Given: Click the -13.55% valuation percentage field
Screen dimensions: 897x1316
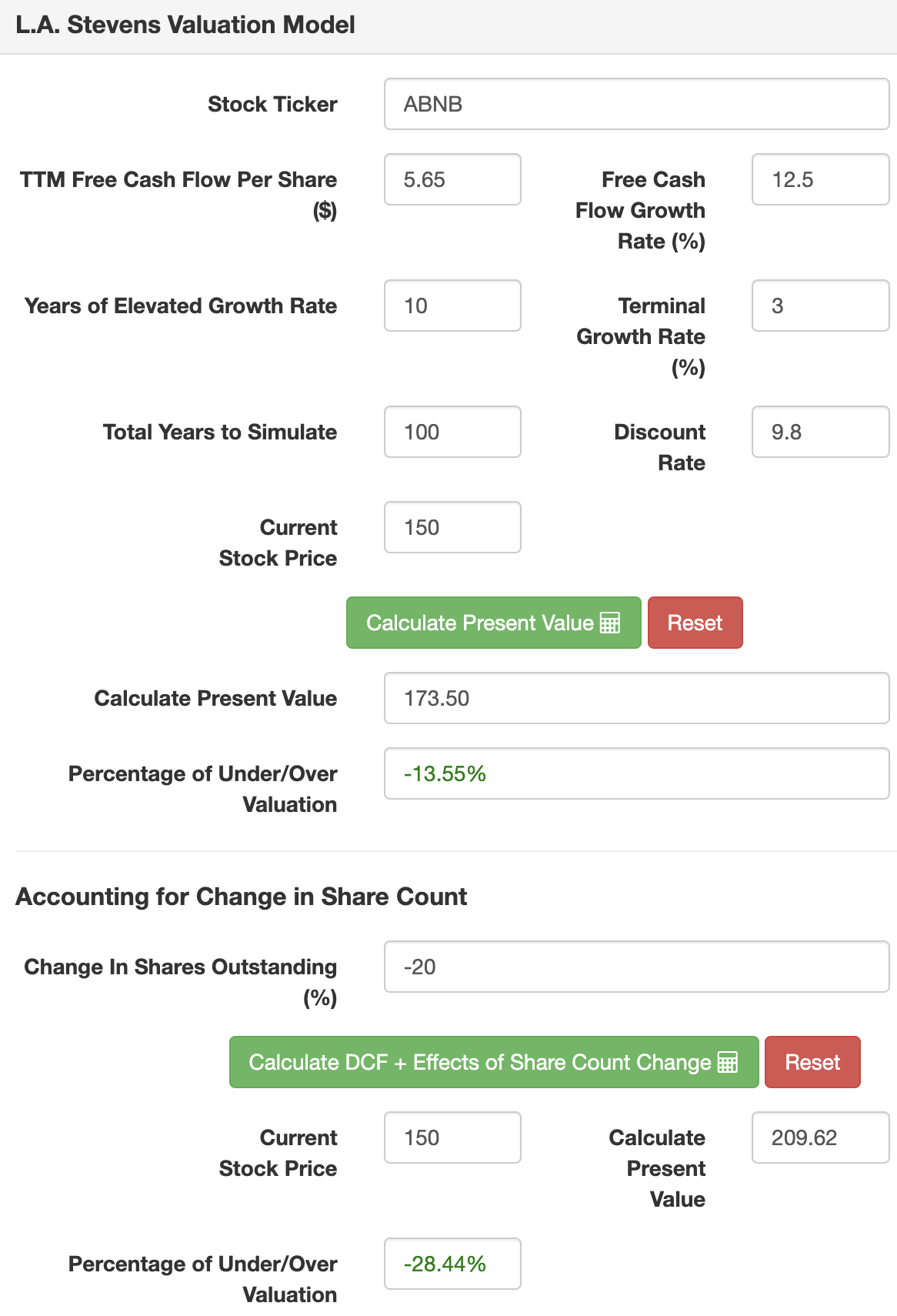Looking at the screenshot, I should tap(636, 773).
